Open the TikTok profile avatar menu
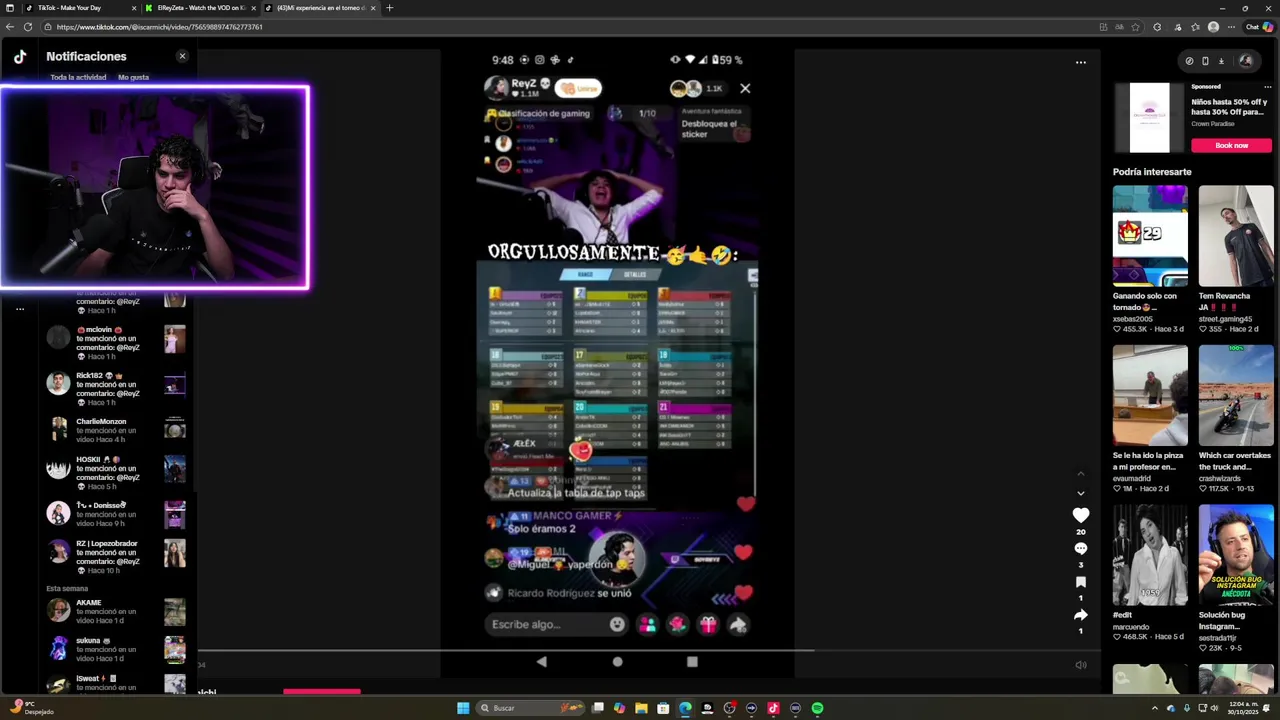The image size is (1280, 720). (x=1245, y=61)
